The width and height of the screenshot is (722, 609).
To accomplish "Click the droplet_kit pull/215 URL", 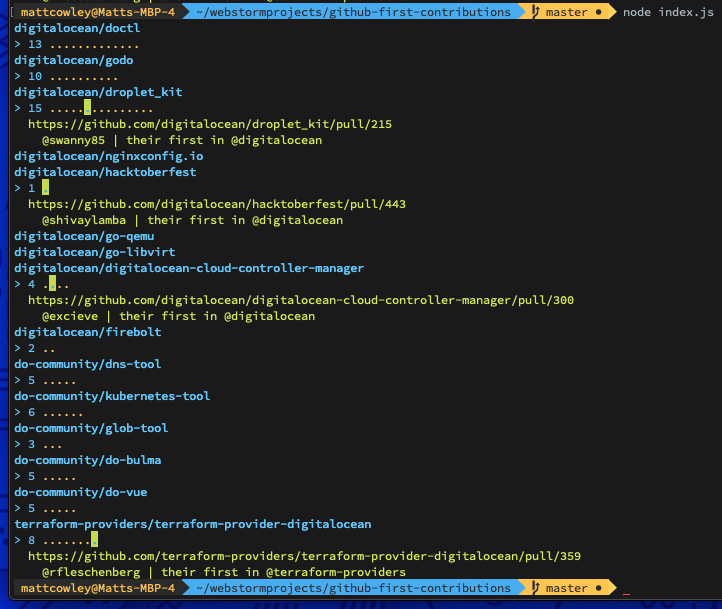I will (210, 124).
